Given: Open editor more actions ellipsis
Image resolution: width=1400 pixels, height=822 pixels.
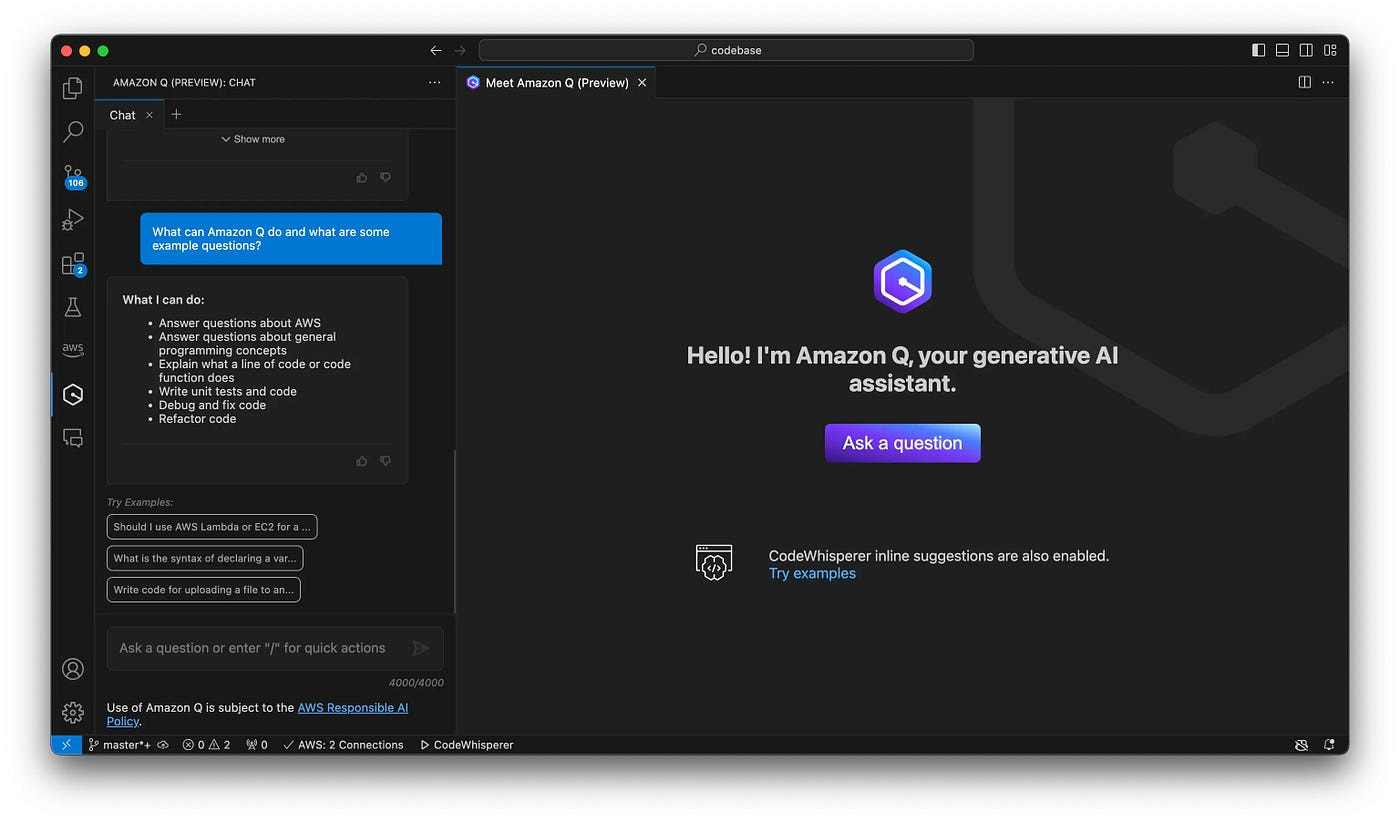Looking at the screenshot, I should 1328,82.
